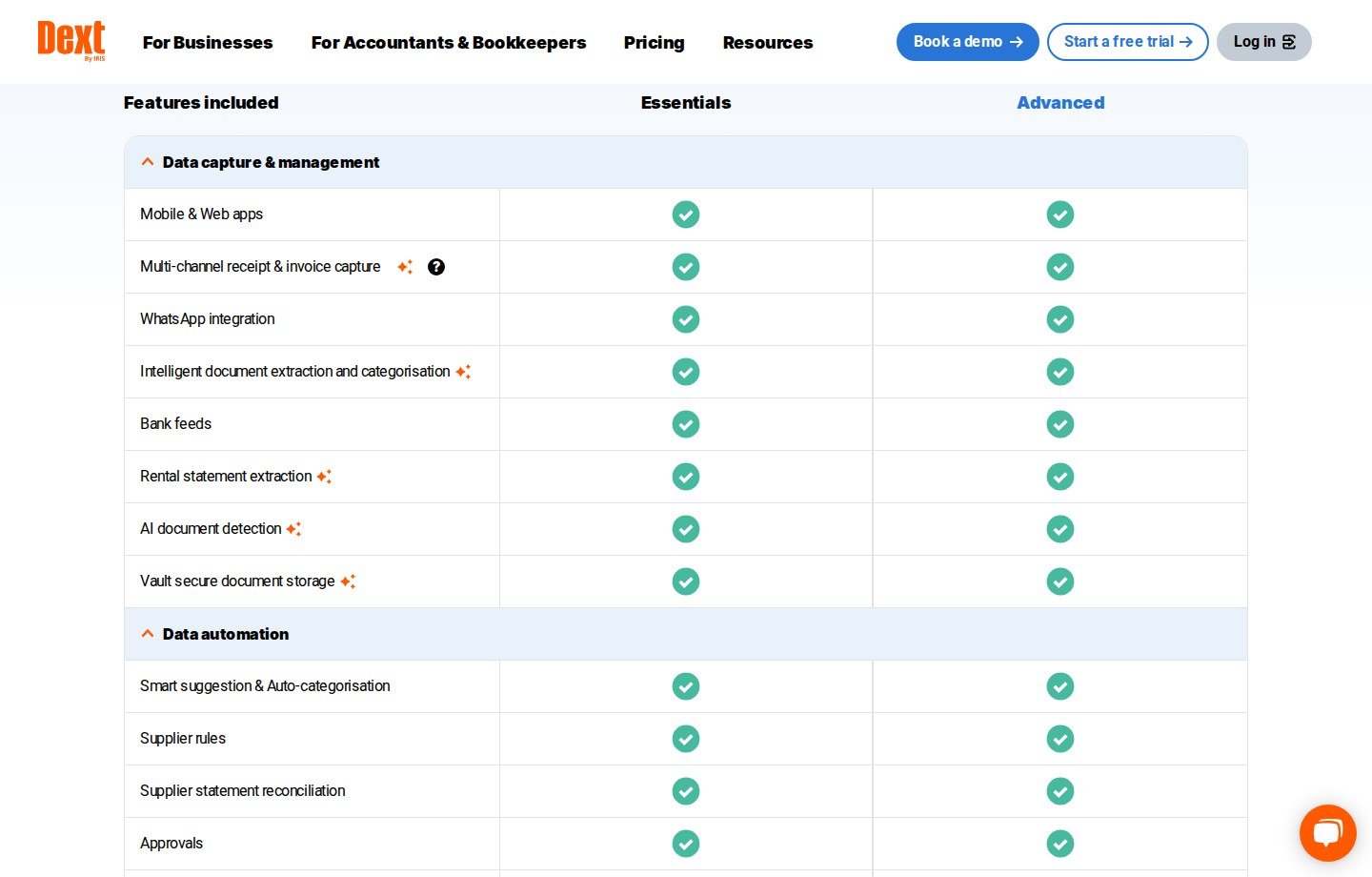
Task: Click the Mobile & Web apps label
Action: tap(202, 214)
